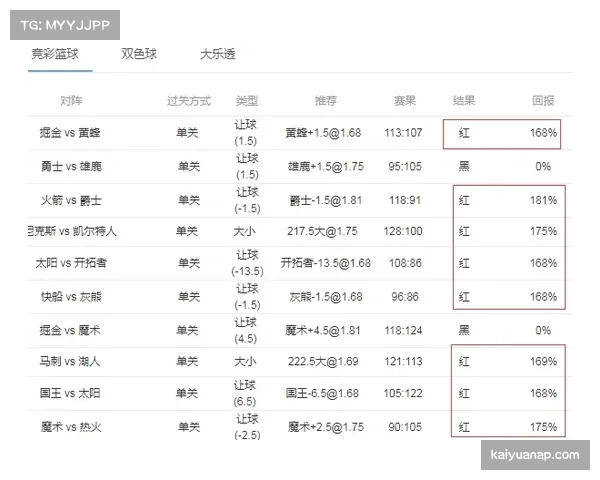The height and width of the screenshot is (480, 600).
Task: Click recommendation 黄蜂+1.5@1.68
Action: 323,133
